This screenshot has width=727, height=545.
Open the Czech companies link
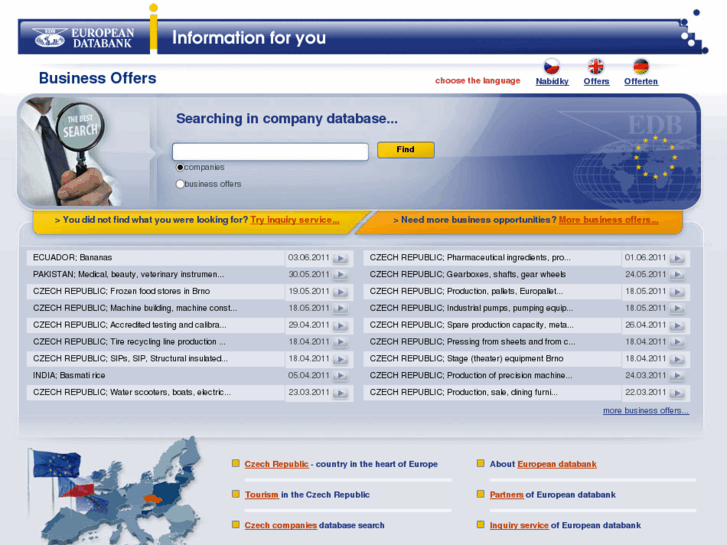(281, 526)
